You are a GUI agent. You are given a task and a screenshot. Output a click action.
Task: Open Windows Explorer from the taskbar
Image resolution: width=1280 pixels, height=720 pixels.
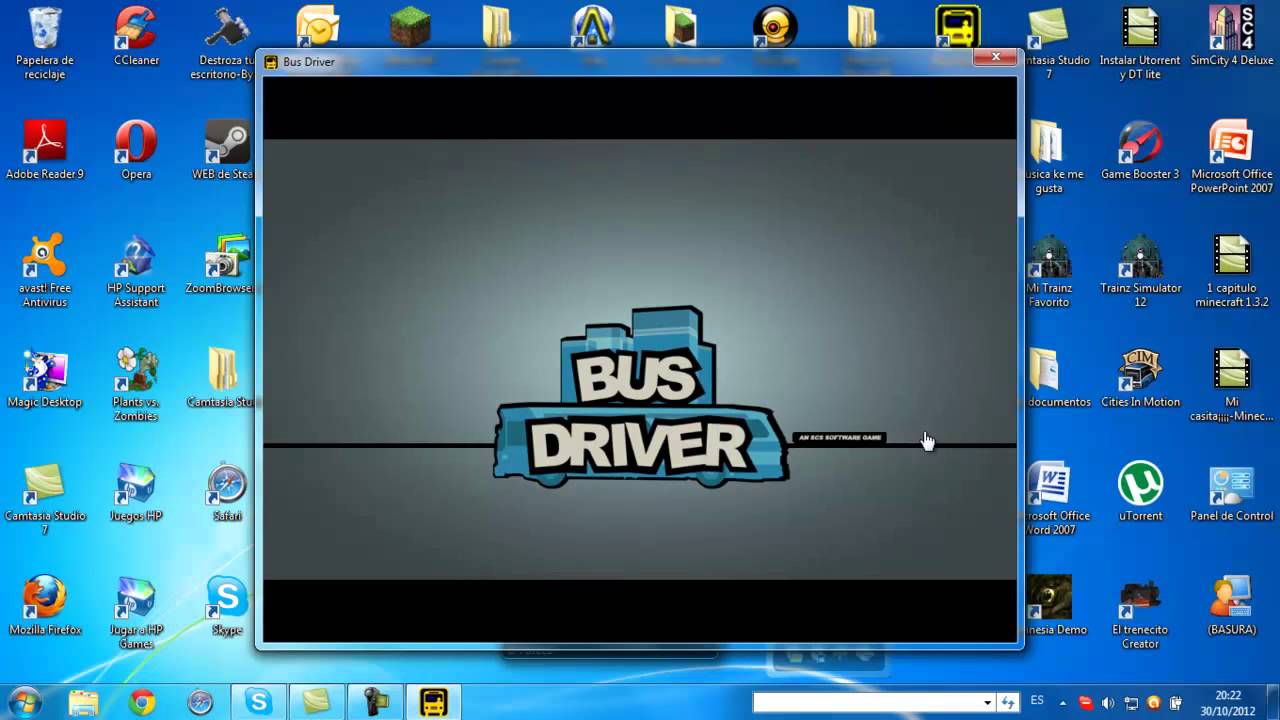click(x=84, y=702)
